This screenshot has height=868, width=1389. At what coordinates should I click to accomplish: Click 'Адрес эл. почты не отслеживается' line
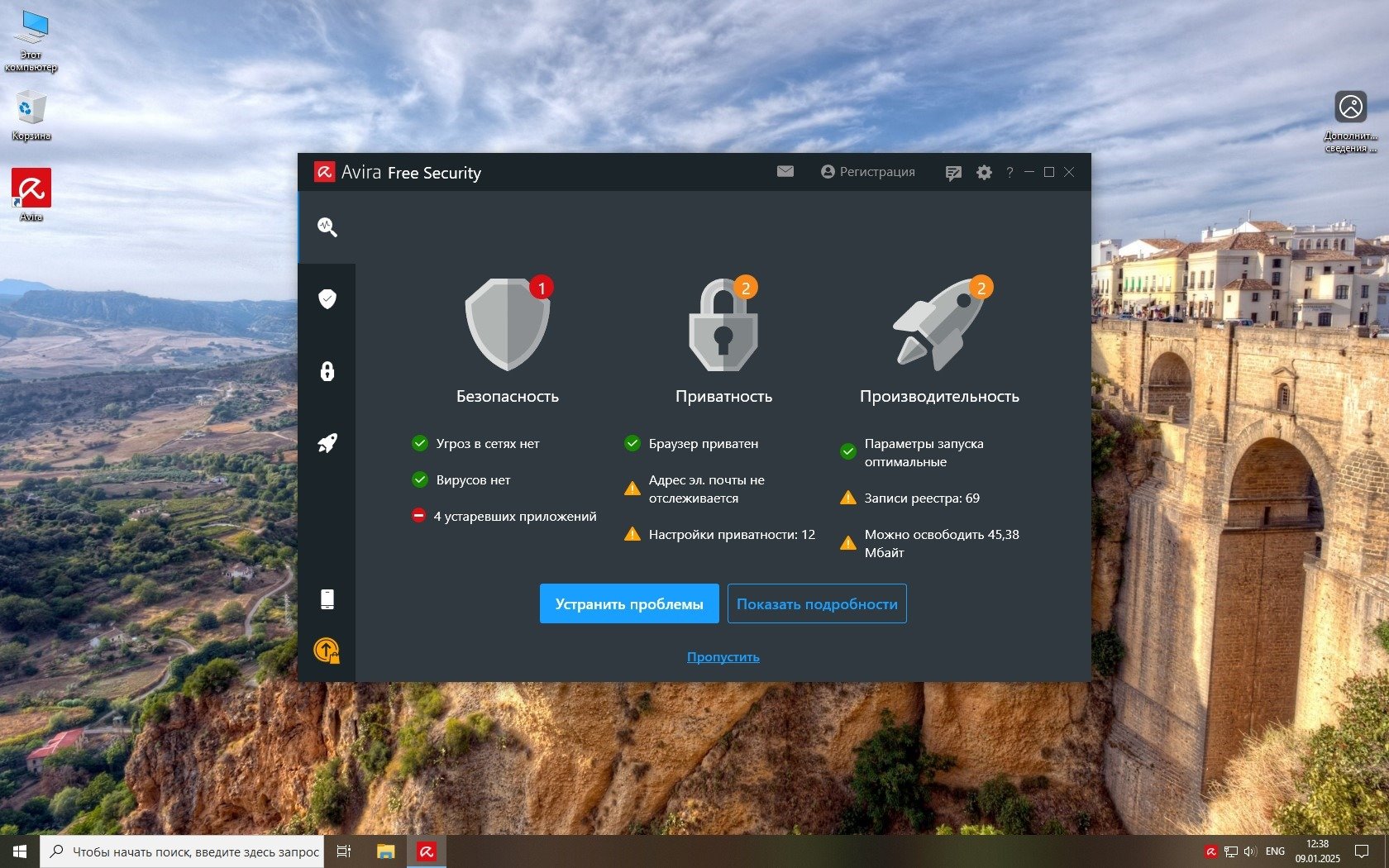pyautogui.click(x=694, y=489)
